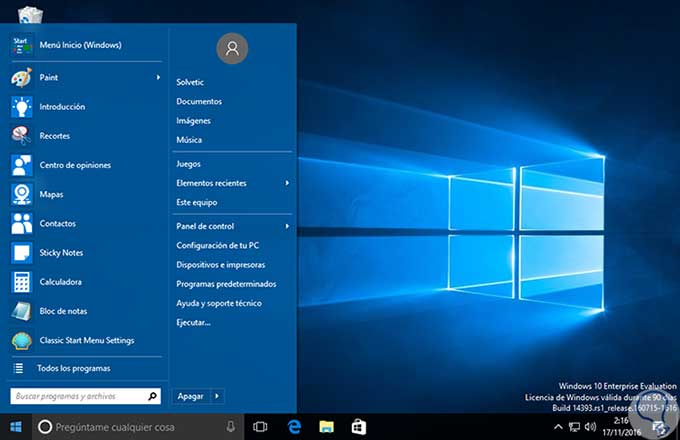
Task: Open the Recycle Bin on the desktop
Action: tap(30, 14)
